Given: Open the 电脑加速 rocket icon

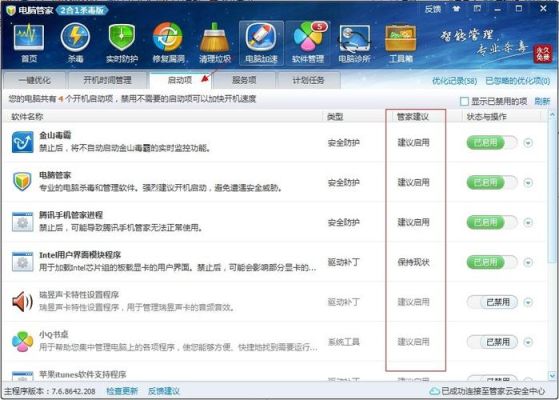Looking at the screenshot, I should [261, 43].
